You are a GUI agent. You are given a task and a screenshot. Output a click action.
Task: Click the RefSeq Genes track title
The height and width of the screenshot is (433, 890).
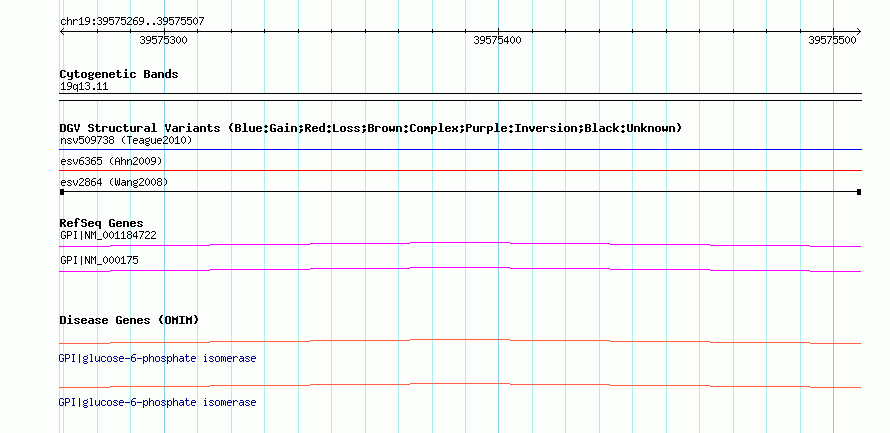pyautogui.click(x=102, y=224)
